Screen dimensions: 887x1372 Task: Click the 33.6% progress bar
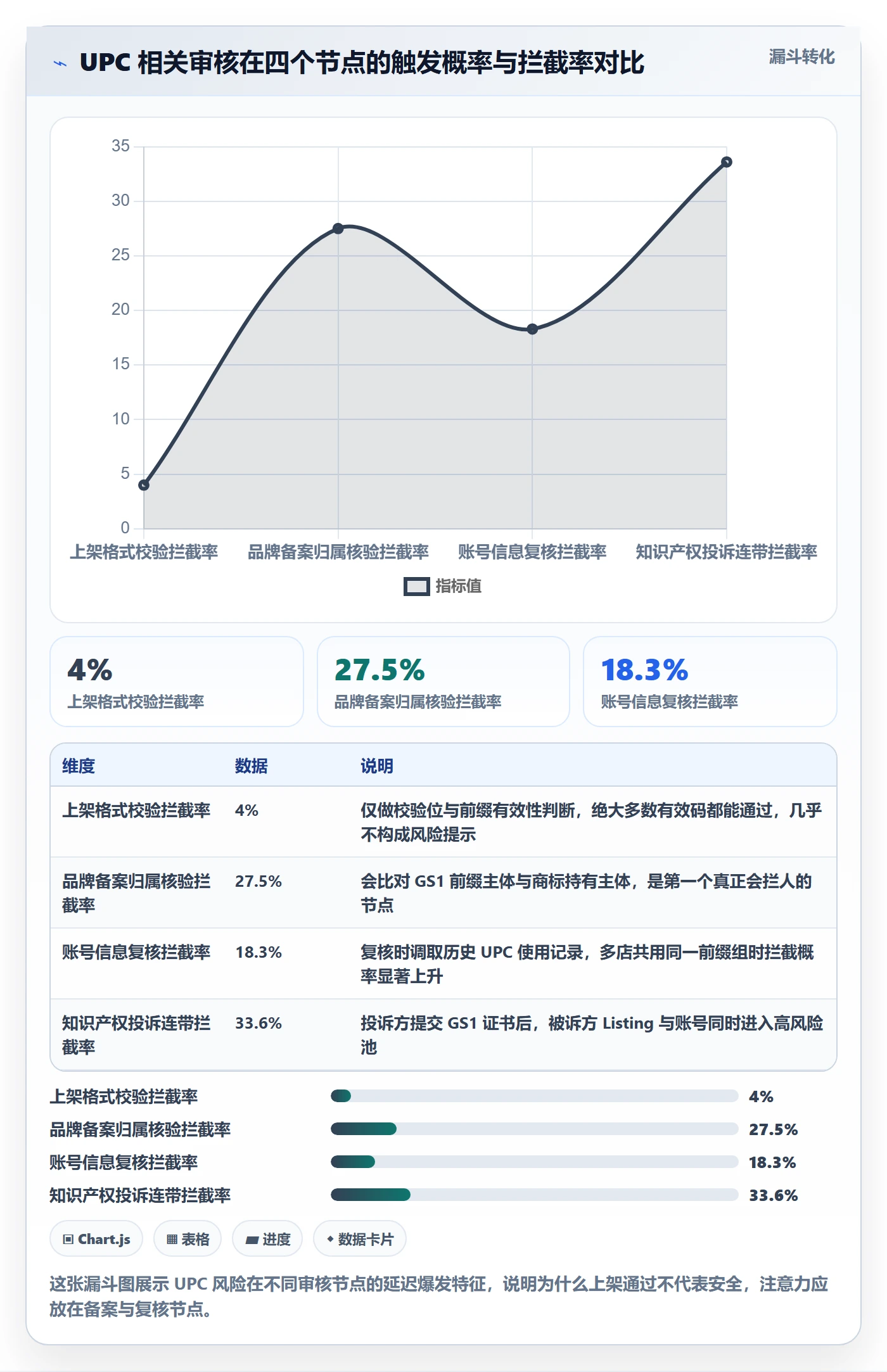coord(535,1195)
